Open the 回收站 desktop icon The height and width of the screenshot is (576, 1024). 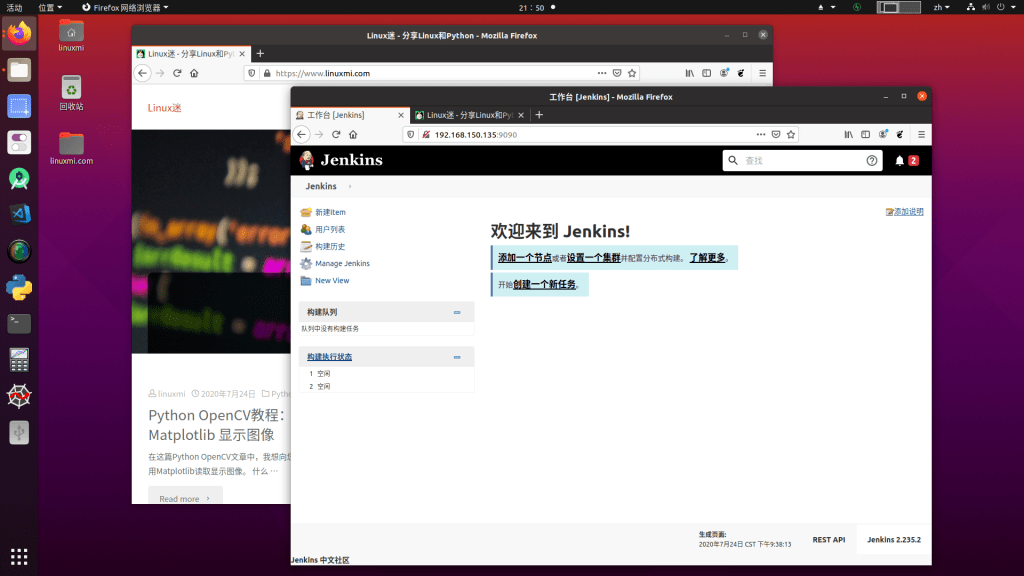71,93
